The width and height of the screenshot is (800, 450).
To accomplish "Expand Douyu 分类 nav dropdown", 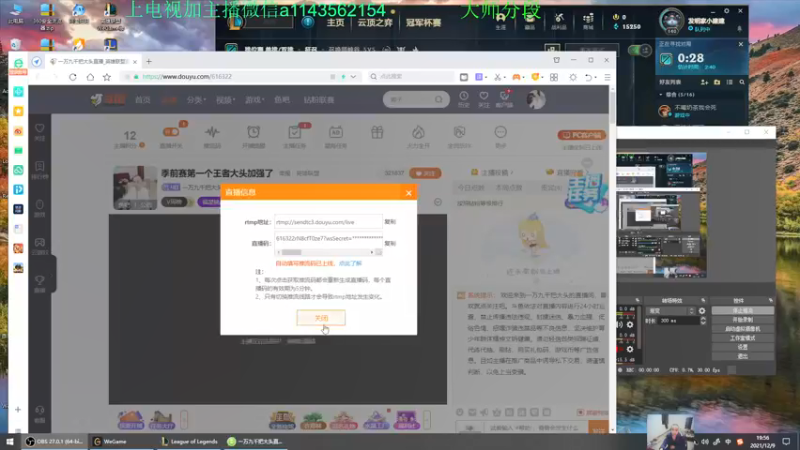I will 196,100.
